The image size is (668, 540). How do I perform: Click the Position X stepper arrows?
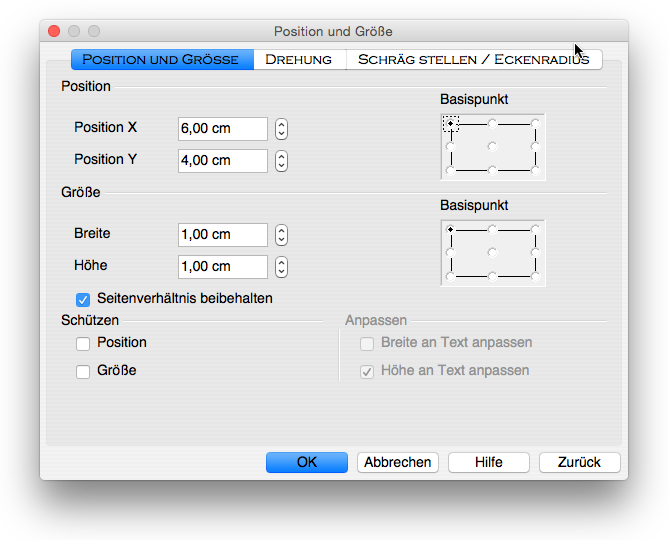(281, 129)
